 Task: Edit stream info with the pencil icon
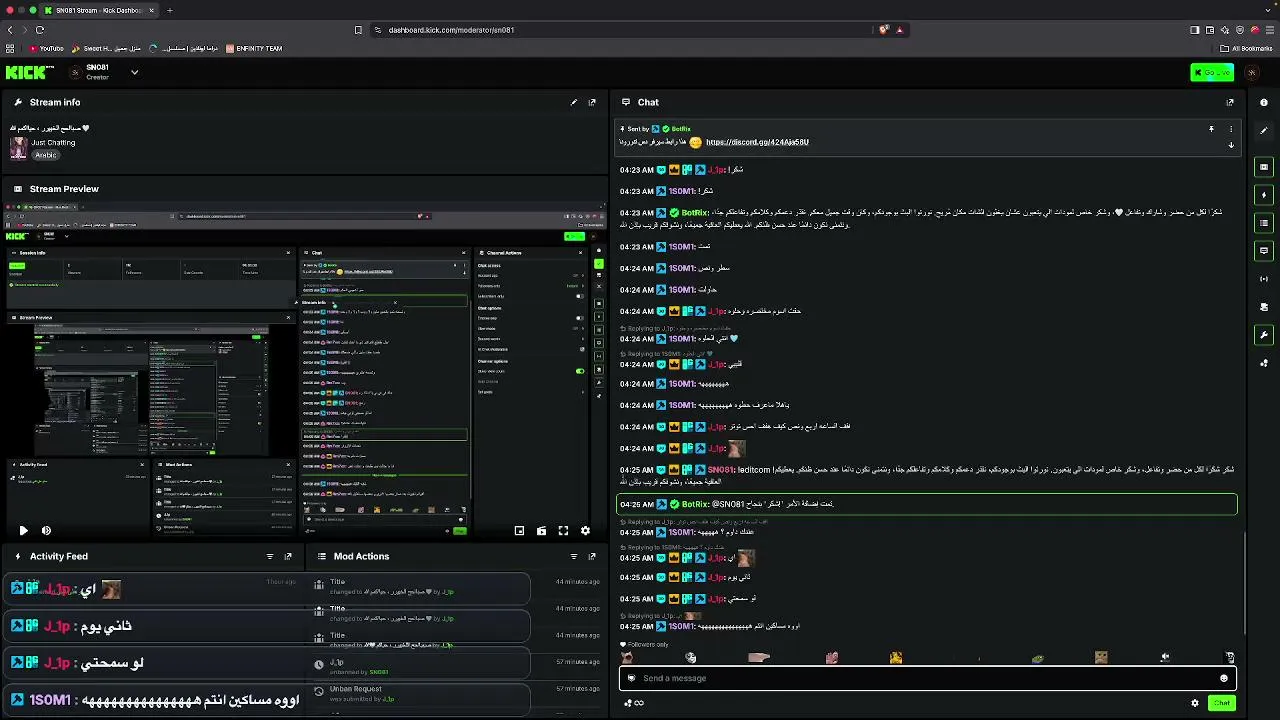click(574, 102)
